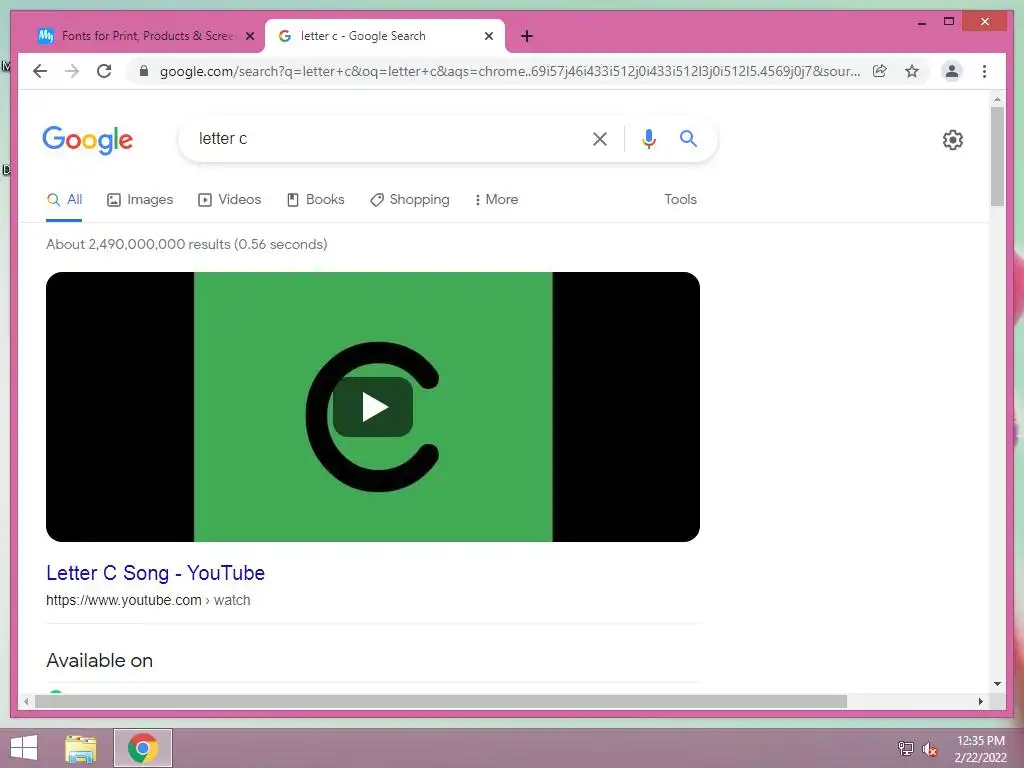Click the Available on heading
This screenshot has height=768, width=1024.
pyautogui.click(x=99, y=660)
